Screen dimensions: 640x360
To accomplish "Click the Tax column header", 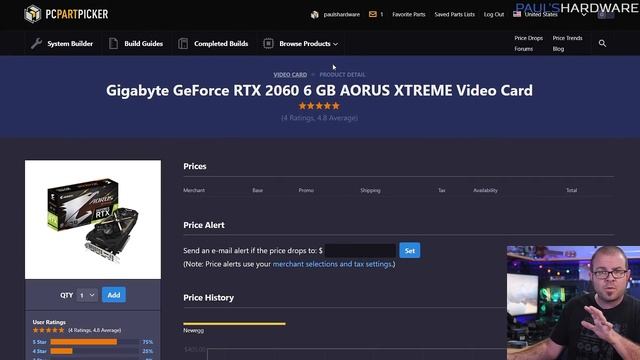I will pos(442,190).
